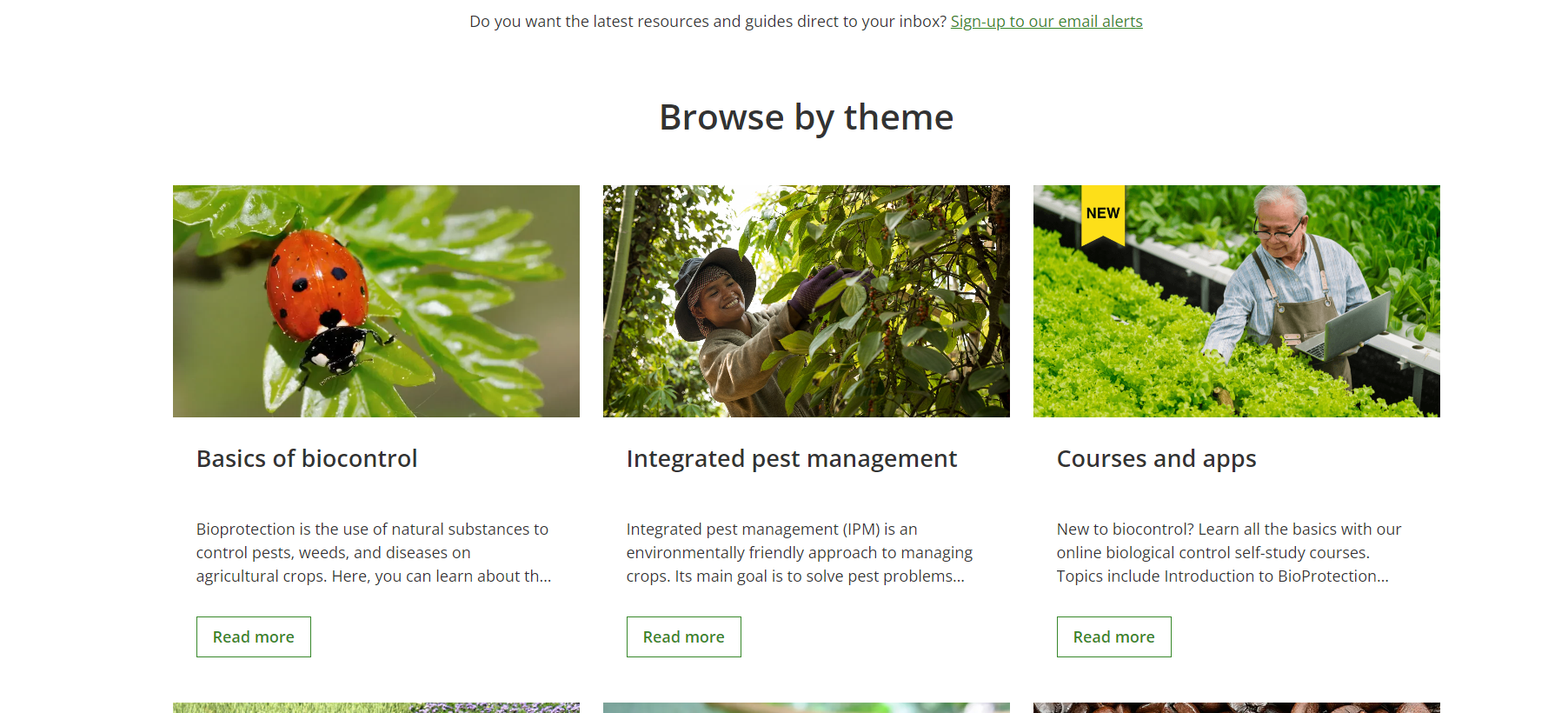The width and height of the screenshot is (1568, 713).
Task: Open the ladybird image for Basics of biocontrol
Action: tap(376, 301)
